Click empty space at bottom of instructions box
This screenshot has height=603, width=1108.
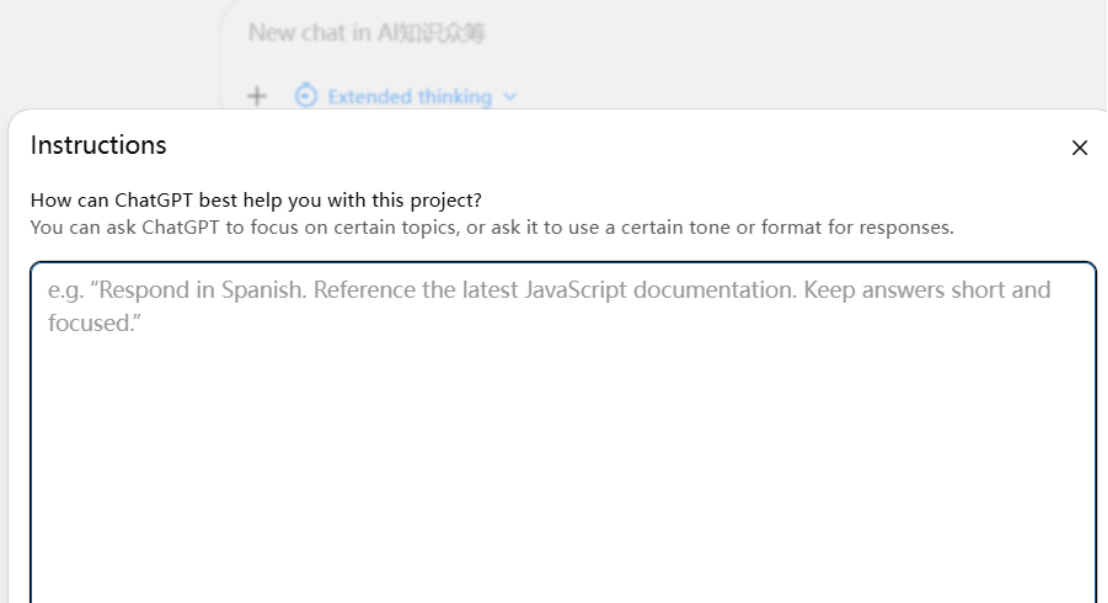click(x=562, y=560)
